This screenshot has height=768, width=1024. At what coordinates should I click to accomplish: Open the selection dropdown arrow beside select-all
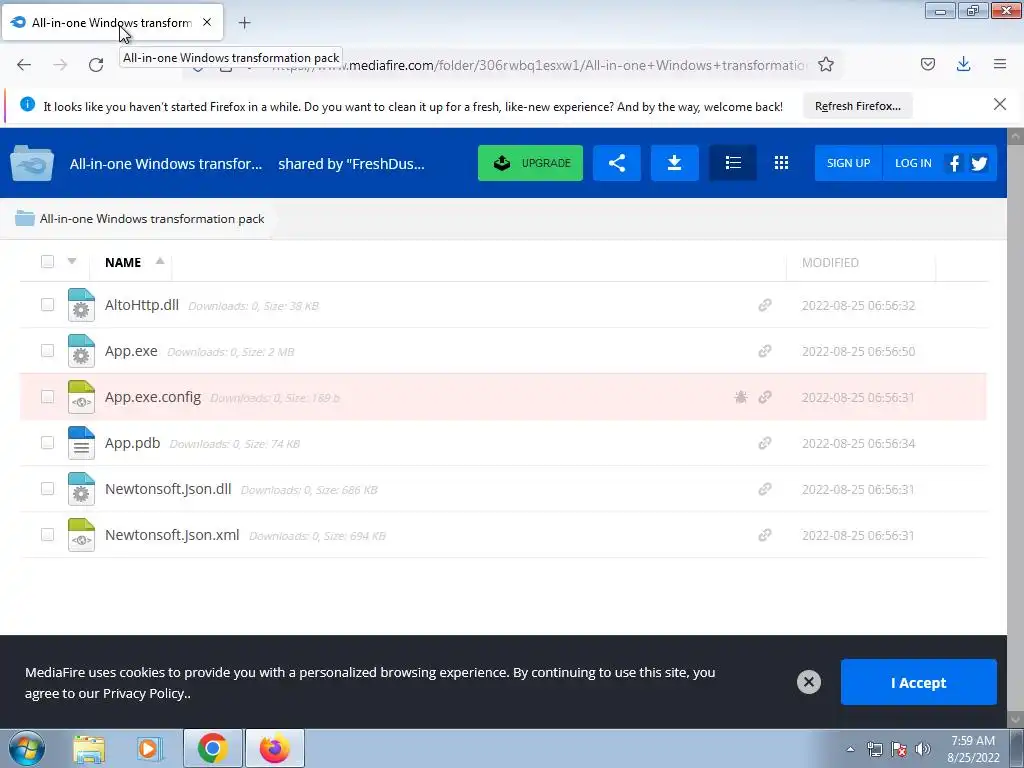(x=72, y=261)
